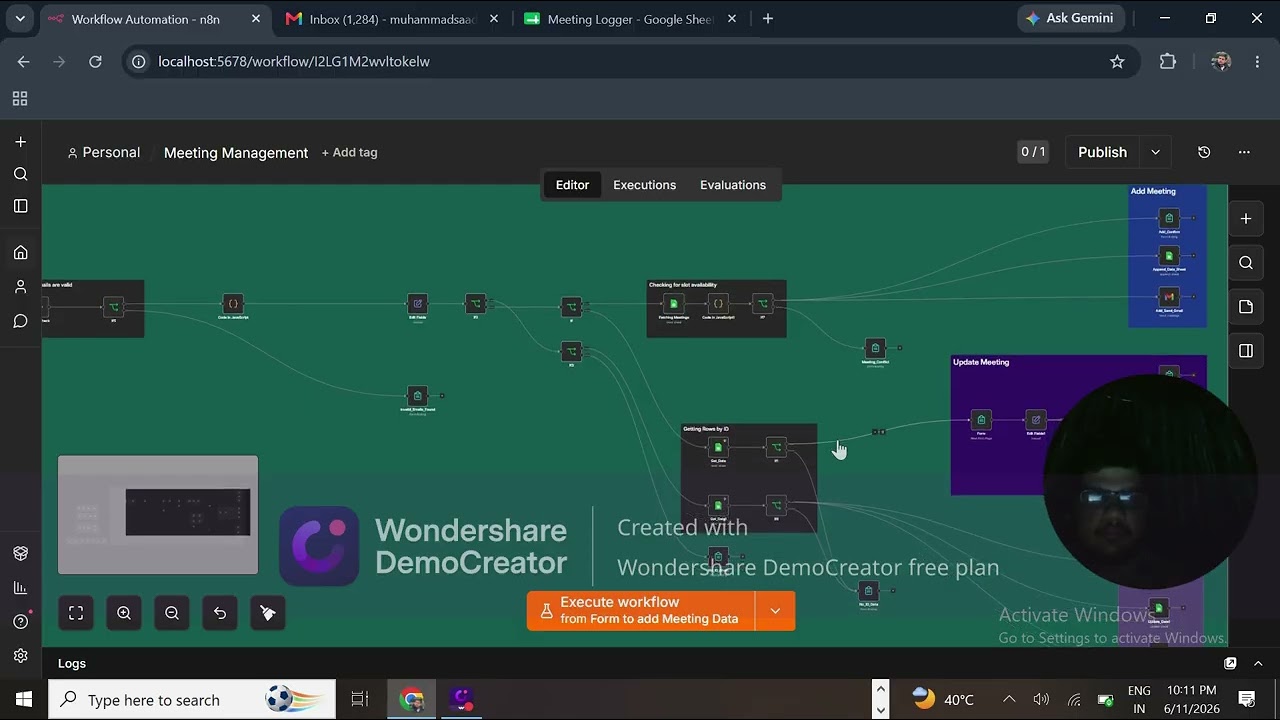Viewport: 1280px width, 720px height.
Task: Toggle the right side panel layout icon
Action: tap(1245, 350)
